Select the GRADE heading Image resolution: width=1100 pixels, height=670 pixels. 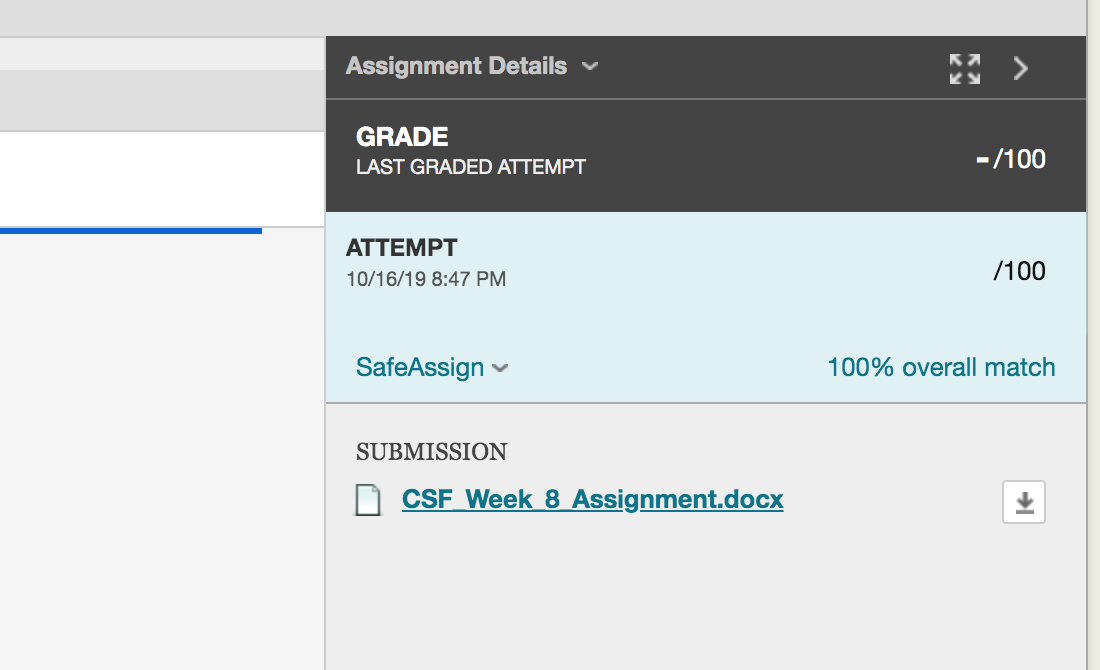[402, 137]
